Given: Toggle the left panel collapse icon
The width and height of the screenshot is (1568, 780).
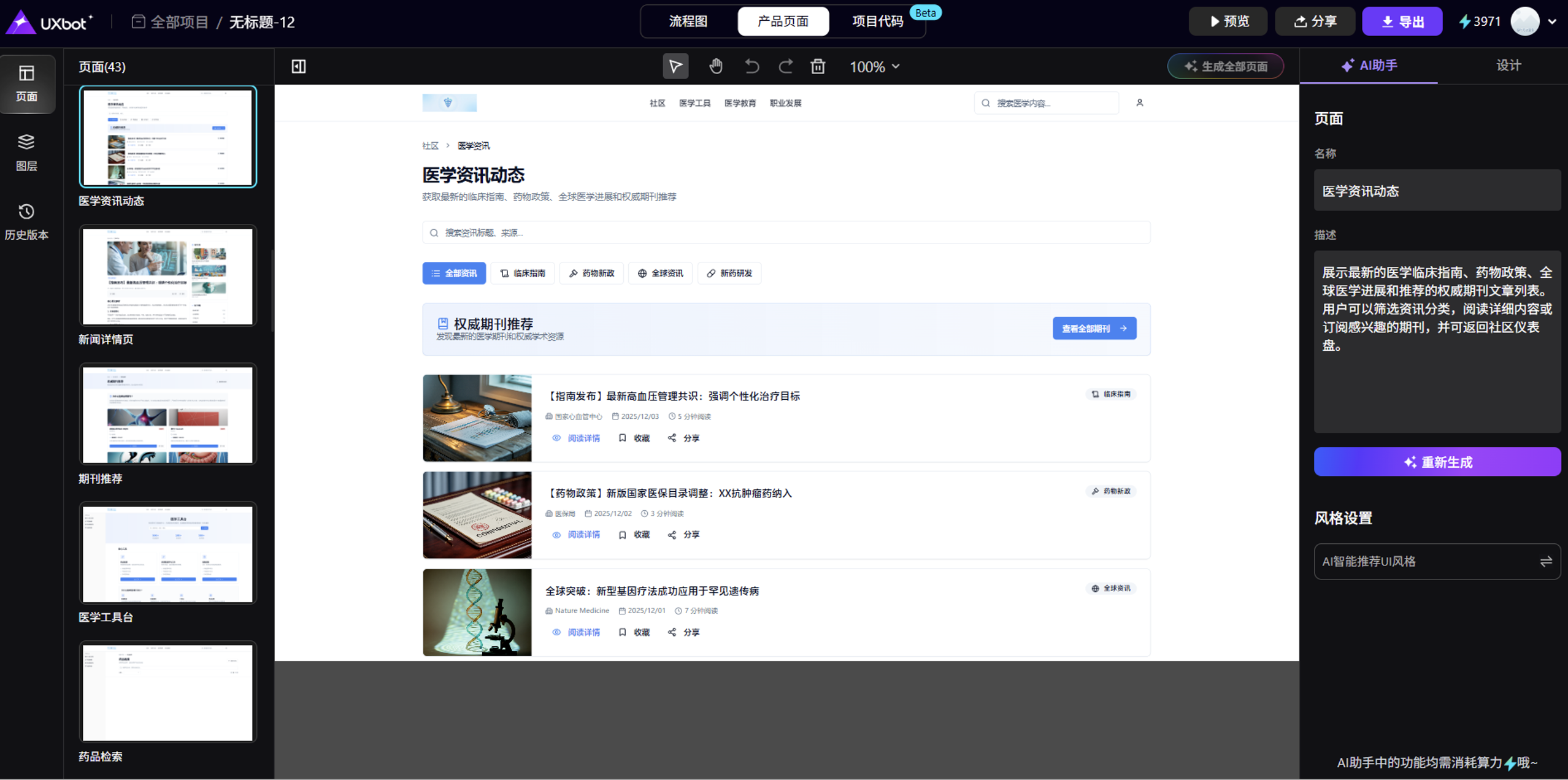Looking at the screenshot, I should tap(299, 66).
